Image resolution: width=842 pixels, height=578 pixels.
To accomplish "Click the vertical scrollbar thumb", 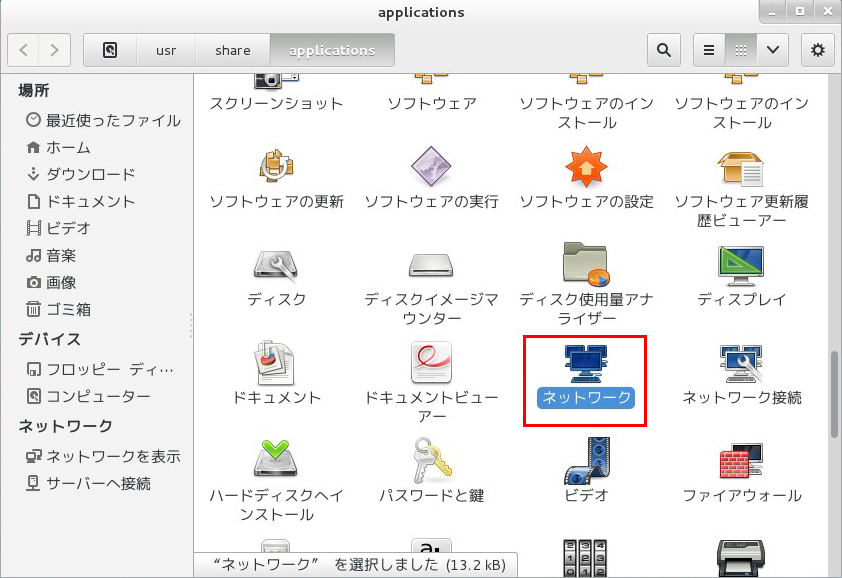I will pos(835,395).
